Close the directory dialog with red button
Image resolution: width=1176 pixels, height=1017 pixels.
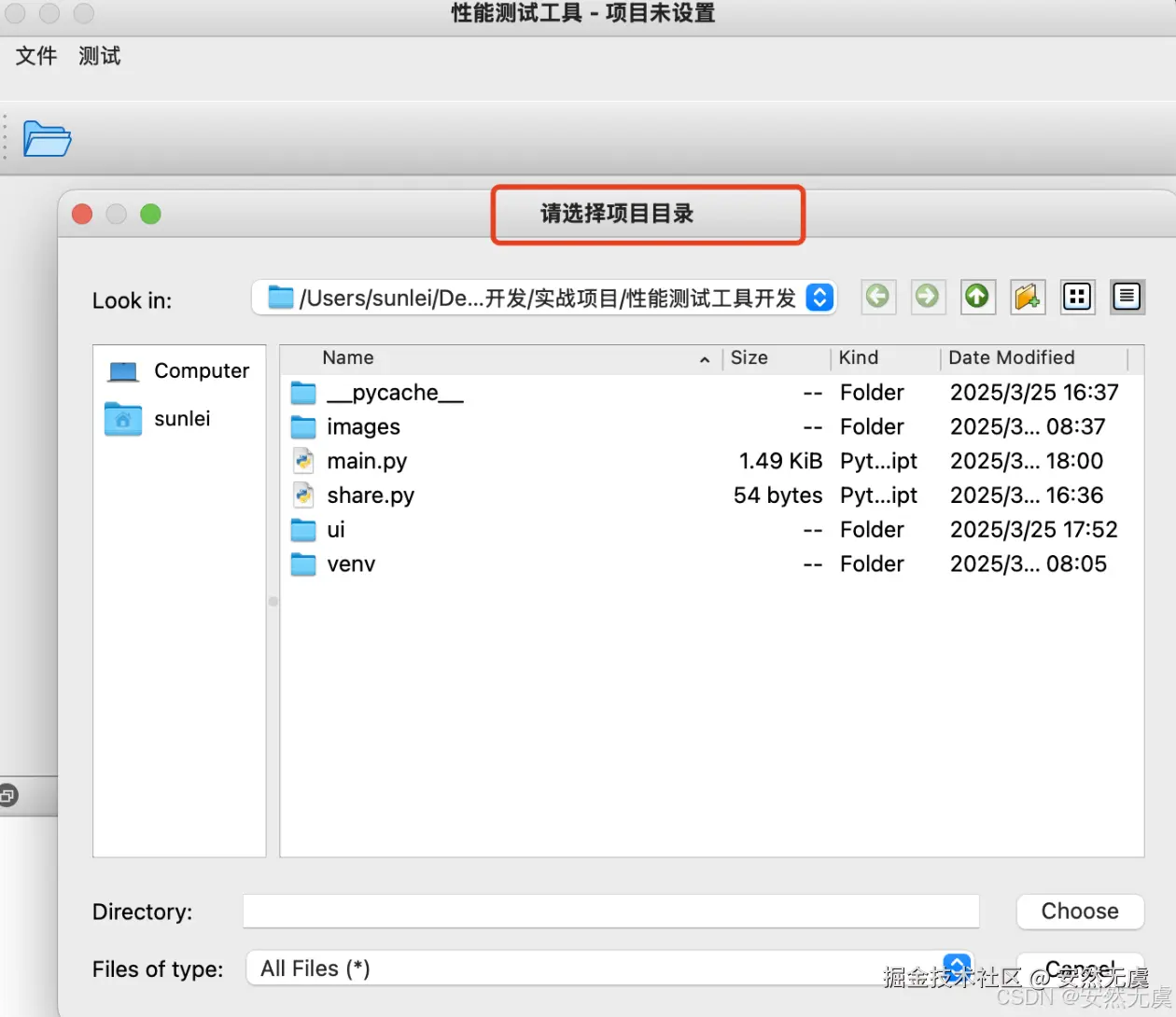[x=82, y=215]
